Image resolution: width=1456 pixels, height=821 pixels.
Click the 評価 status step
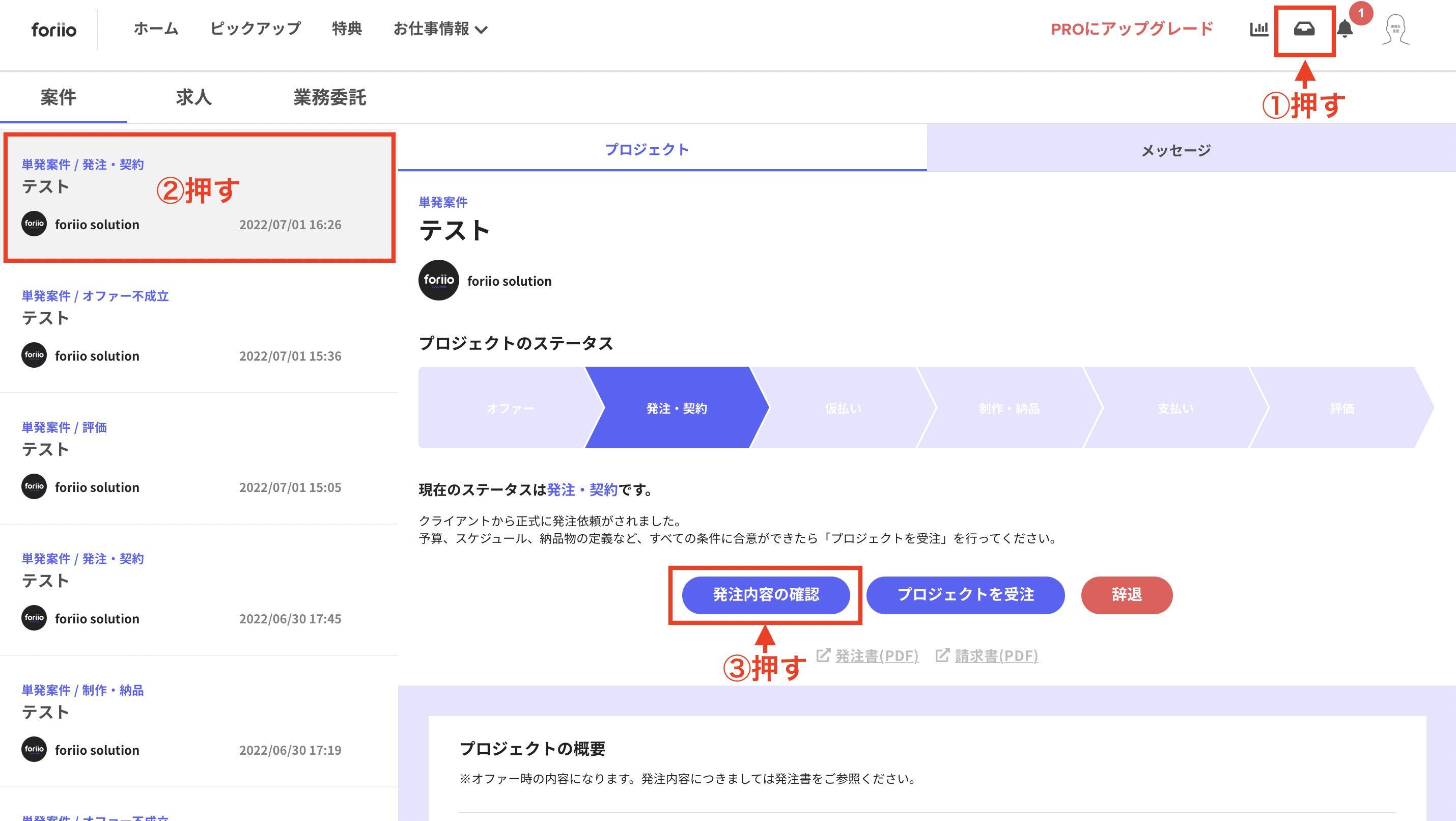(x=1341, y=407)
